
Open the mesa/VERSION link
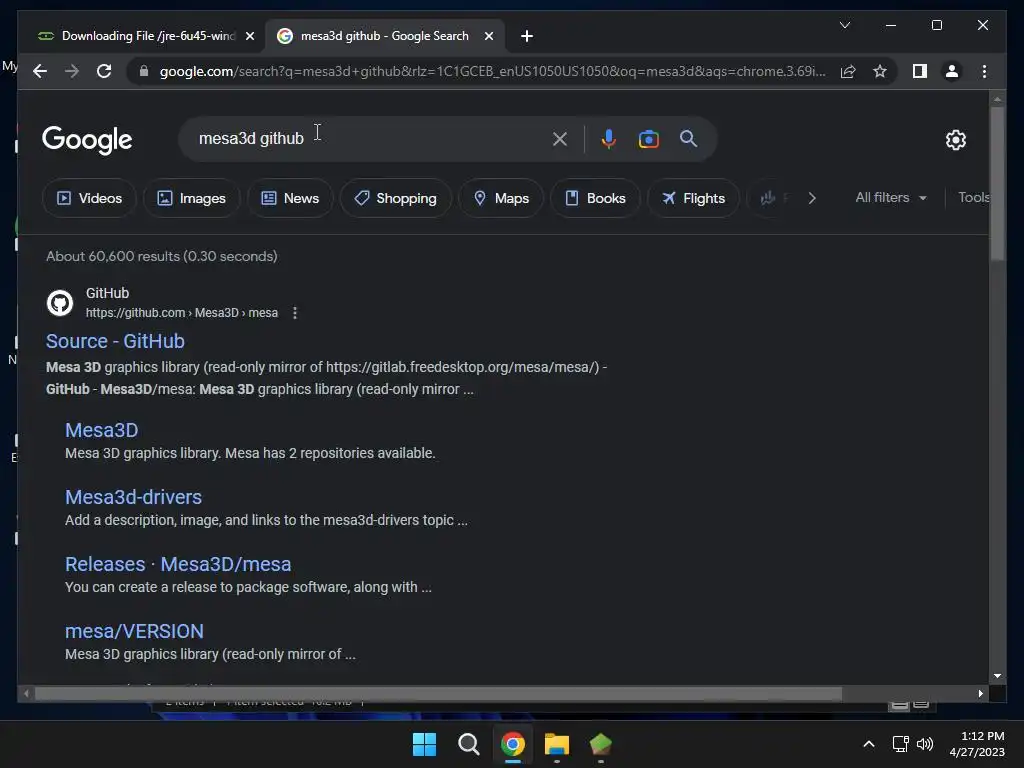(134, 632)
